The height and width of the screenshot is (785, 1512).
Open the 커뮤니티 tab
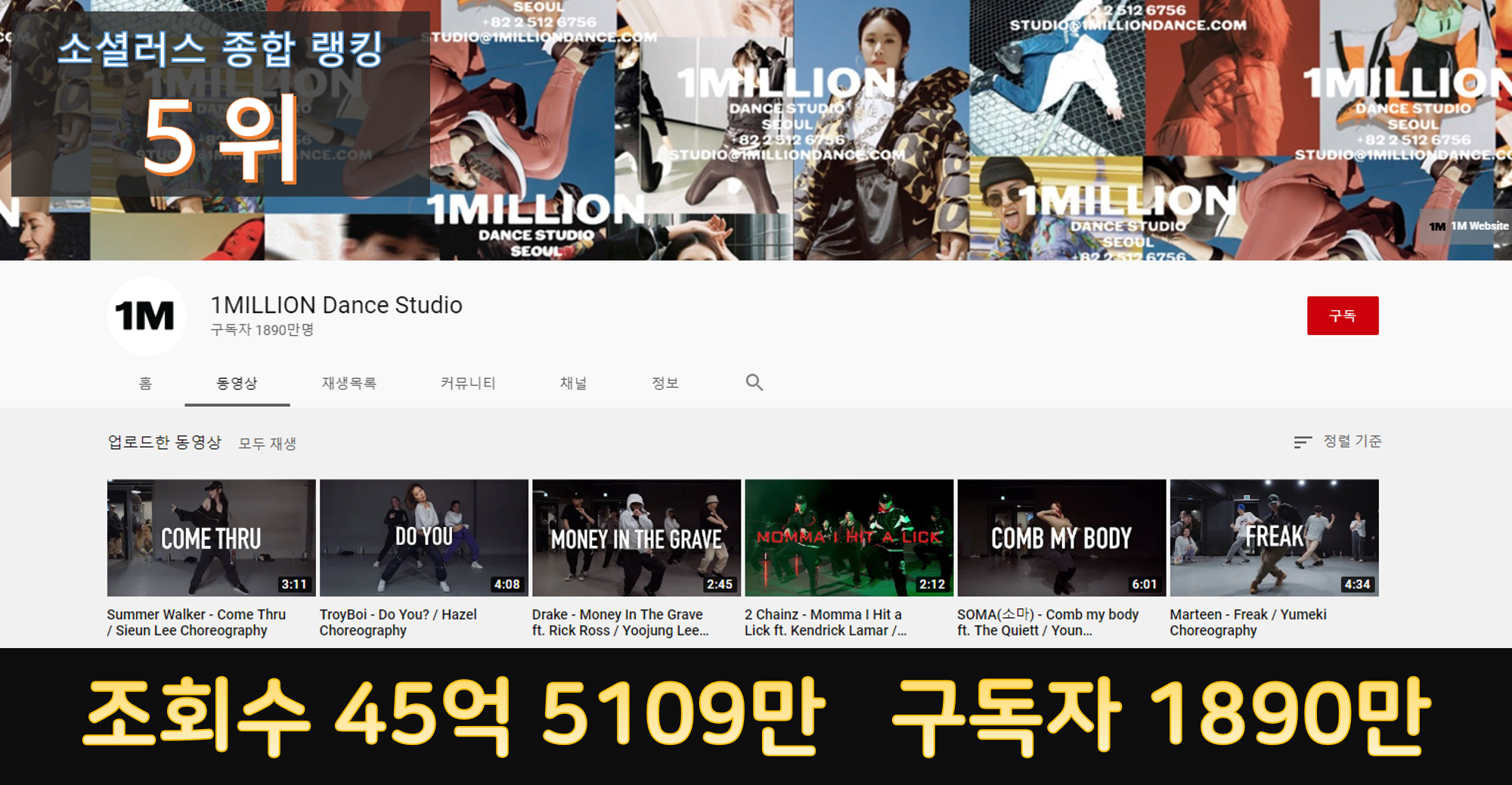pyautogui.click(x=468, y=383)
